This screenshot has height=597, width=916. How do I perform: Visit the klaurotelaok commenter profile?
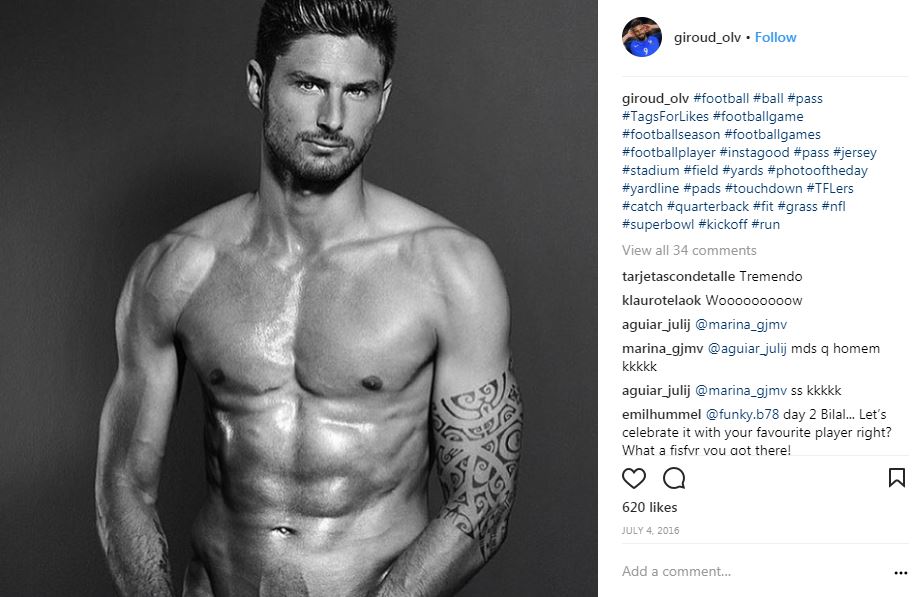pyautogui.click(x=661, y=301)
